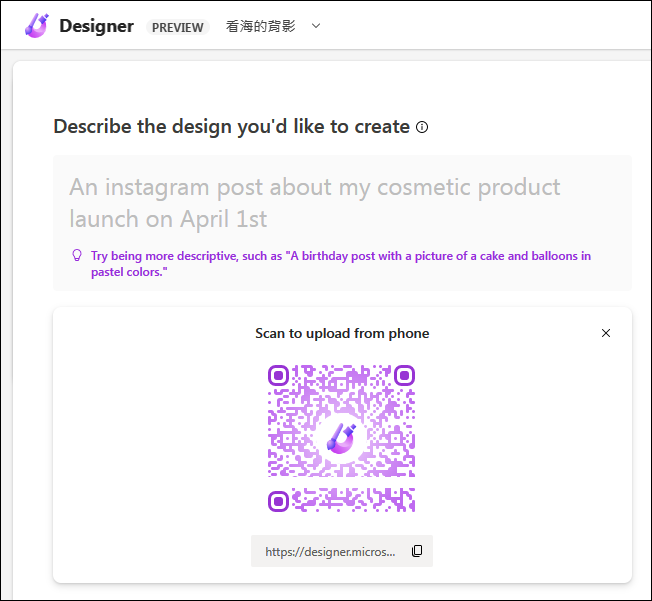This screenshot has width=652, height=601.
Task: Click the 'Scan to upload from phone' heading
Action: pyautogui.click(x=342, y=333)
